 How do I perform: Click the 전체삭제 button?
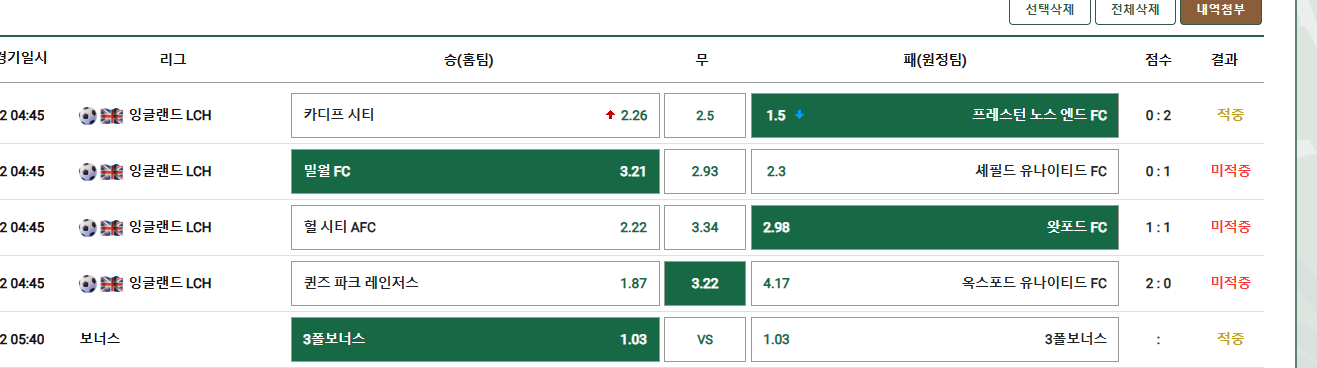pyautogui.click(x=1134, y=10)
